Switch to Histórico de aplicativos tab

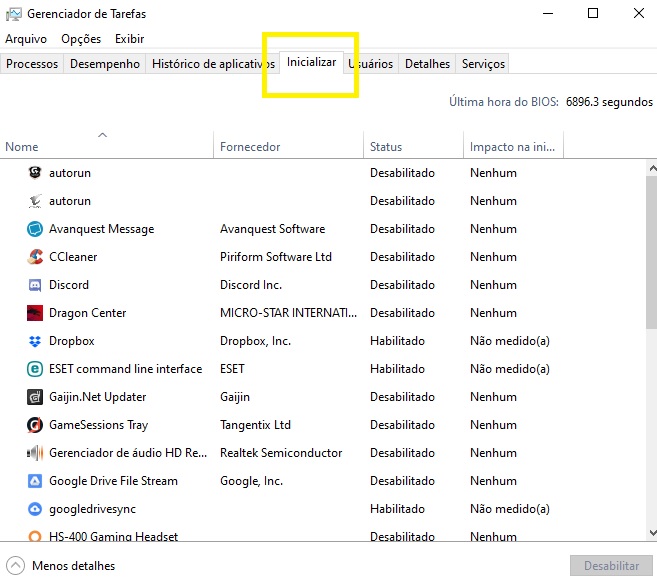213,64
